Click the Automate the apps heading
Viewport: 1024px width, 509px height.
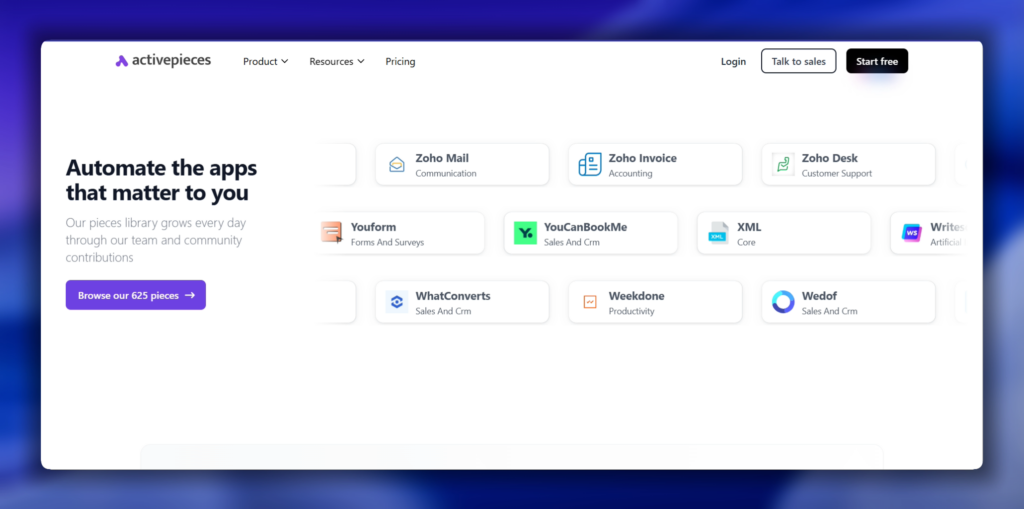[161, 180]
